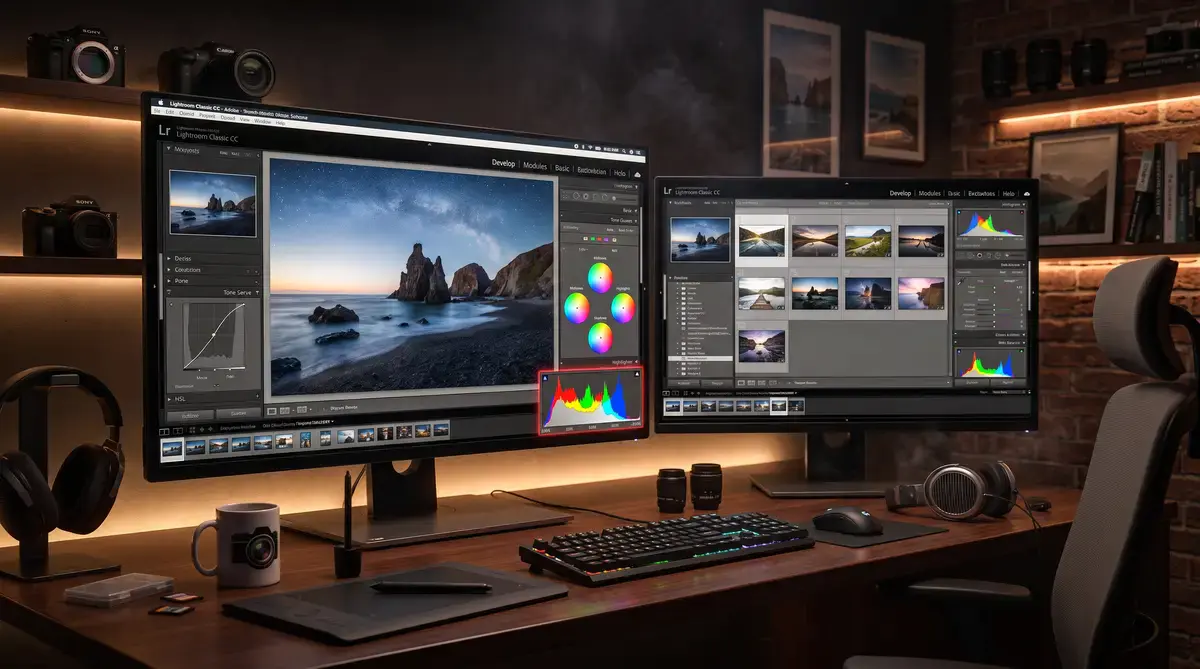
Task: Toggle shadow clipping on right monitor's upper histogram
Action: click(x=961, y=213)
